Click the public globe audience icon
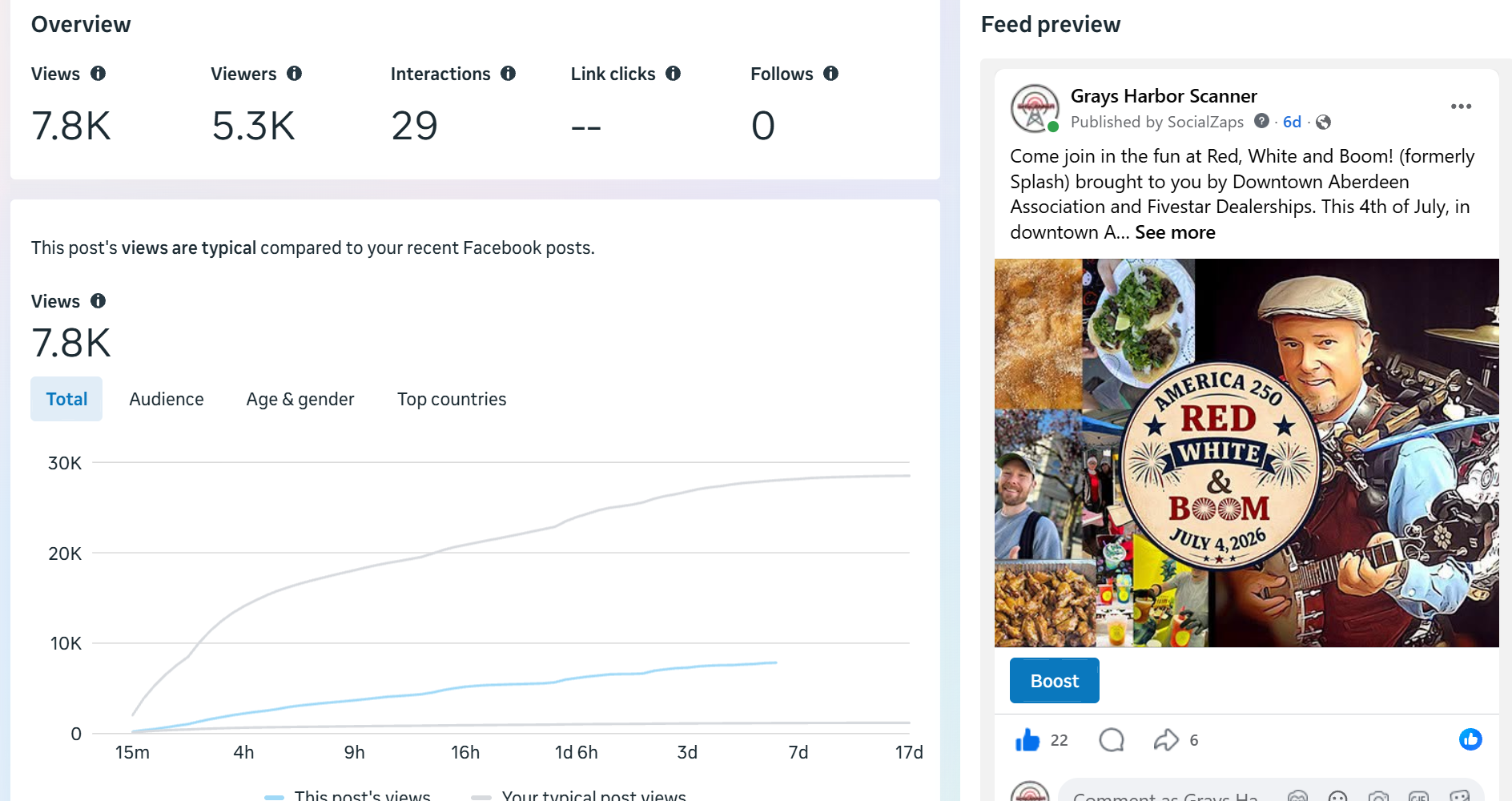 tap(1323, 122)
